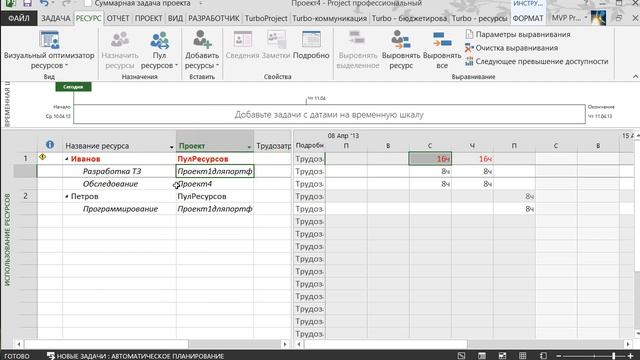The width and height of the screenshot is (640, 360).
Task: Switch to the ЗАДАЧА ribbon tab
Action: pos(56,18)
